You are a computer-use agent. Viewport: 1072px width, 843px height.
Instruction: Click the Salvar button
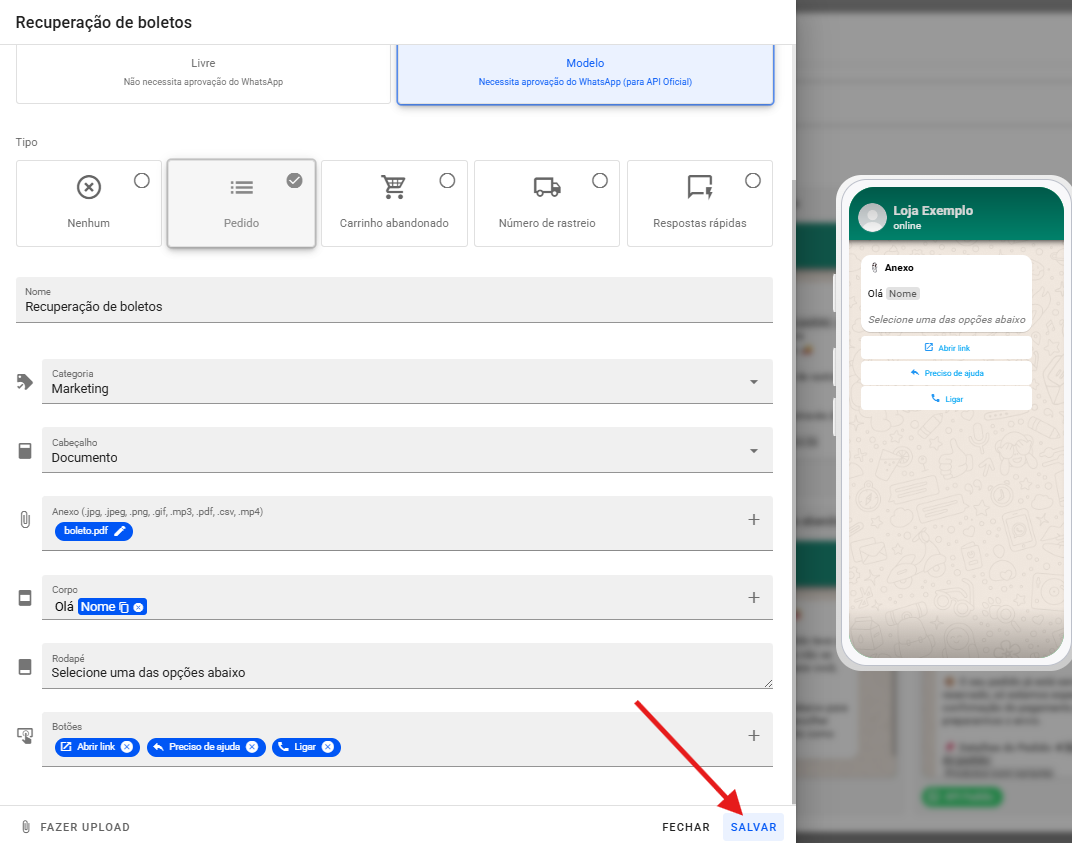click(x=753, y=827)
